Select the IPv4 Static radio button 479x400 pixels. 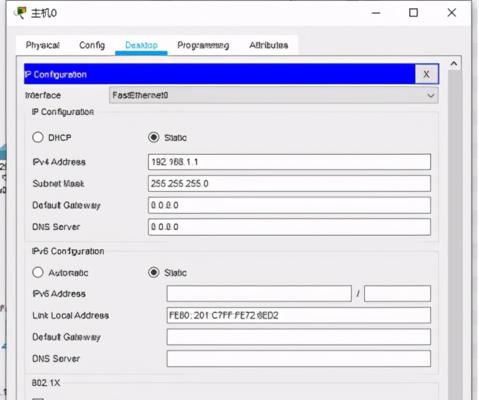pos(153,137)
